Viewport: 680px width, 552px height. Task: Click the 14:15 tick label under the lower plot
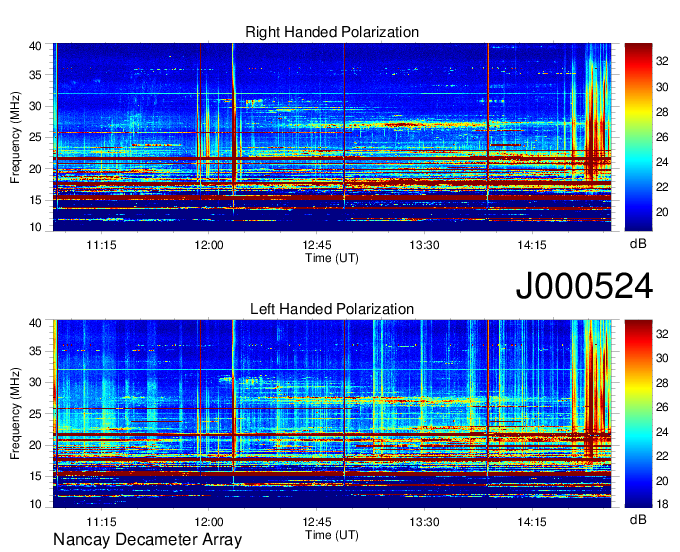tap(532, 522)
